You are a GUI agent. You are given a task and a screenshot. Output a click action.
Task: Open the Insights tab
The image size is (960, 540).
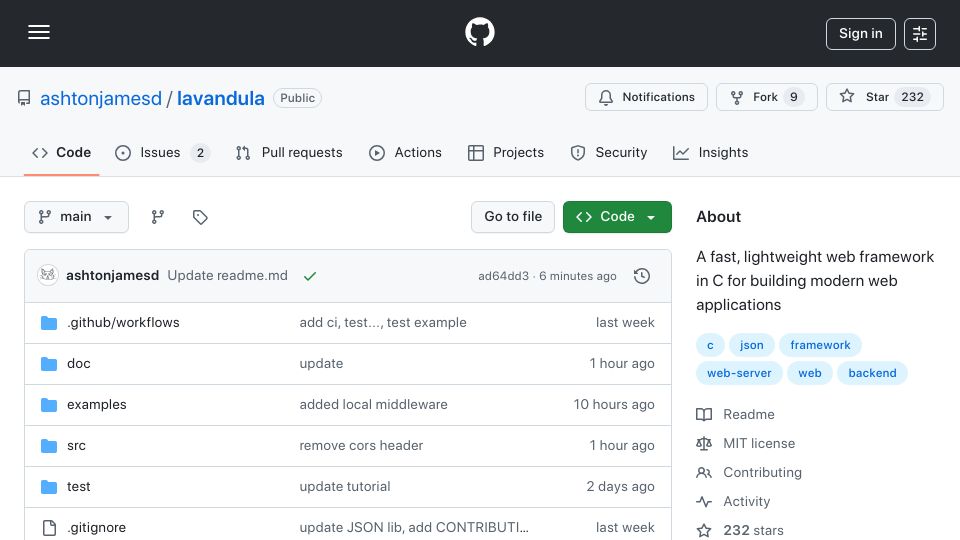710,152
